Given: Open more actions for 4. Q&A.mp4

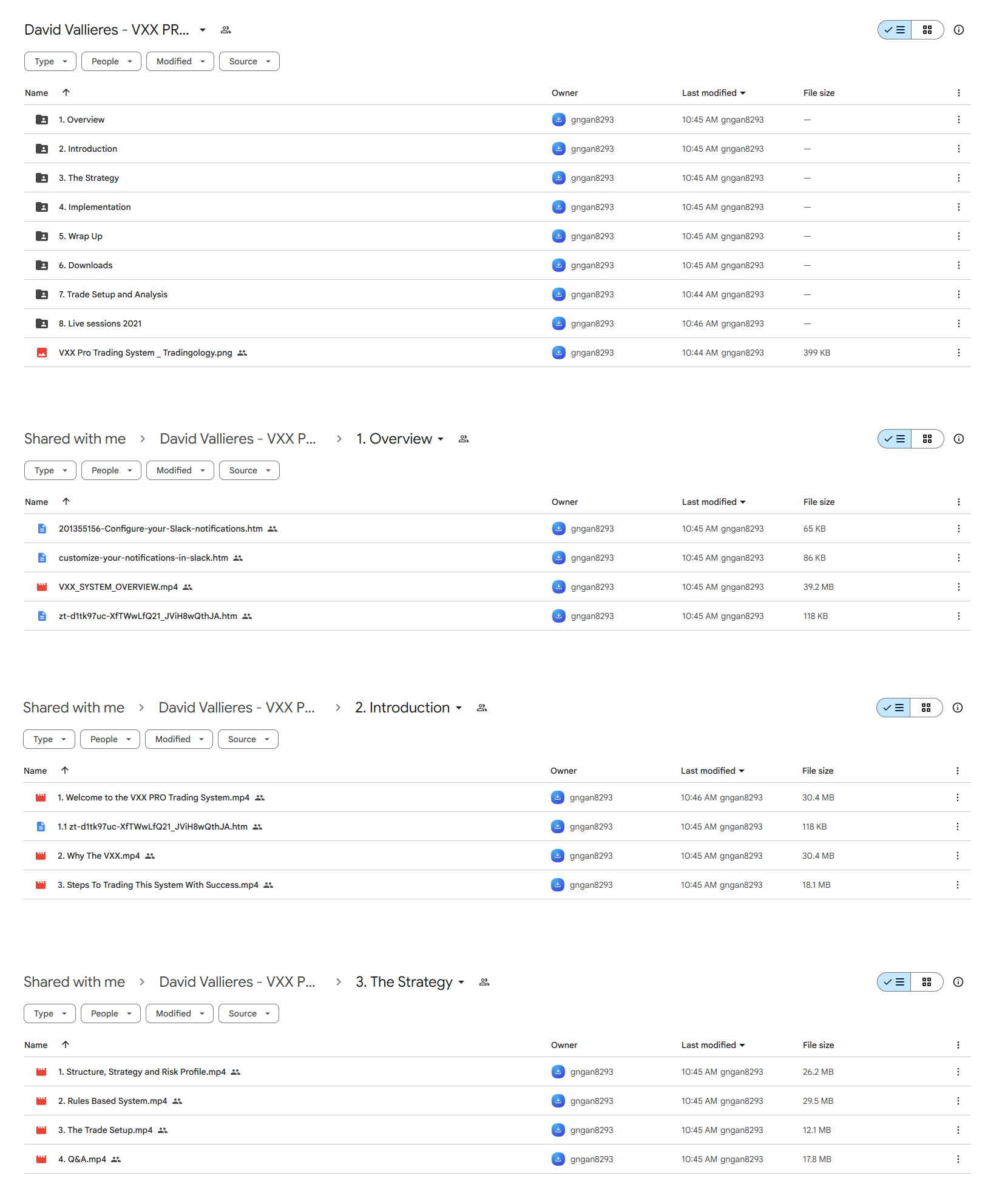Looking at the screenshot, I should 958,1159.
